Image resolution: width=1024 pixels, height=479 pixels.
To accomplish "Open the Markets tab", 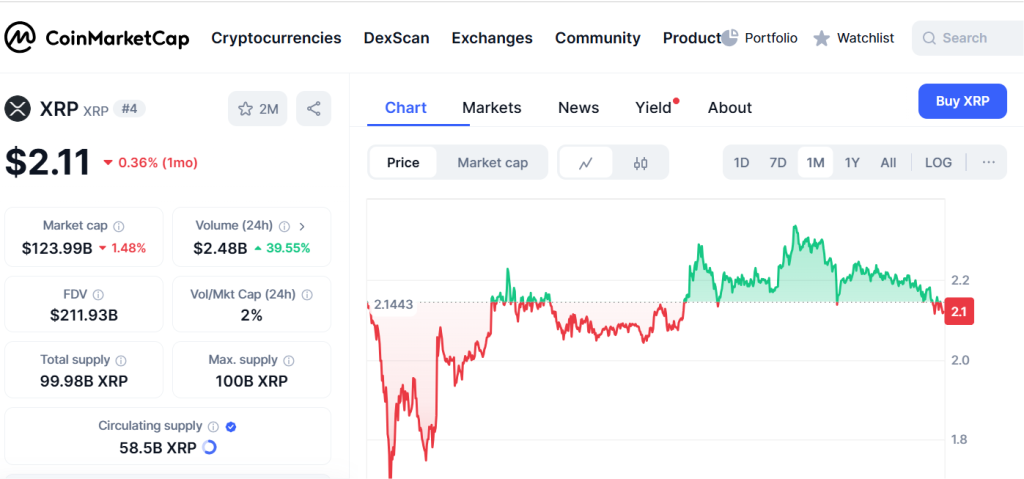I will [x=492, y=108].
